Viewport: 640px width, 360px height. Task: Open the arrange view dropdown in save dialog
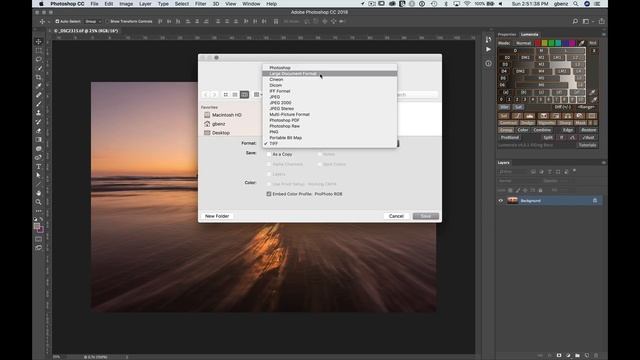[x=258, y=95]
